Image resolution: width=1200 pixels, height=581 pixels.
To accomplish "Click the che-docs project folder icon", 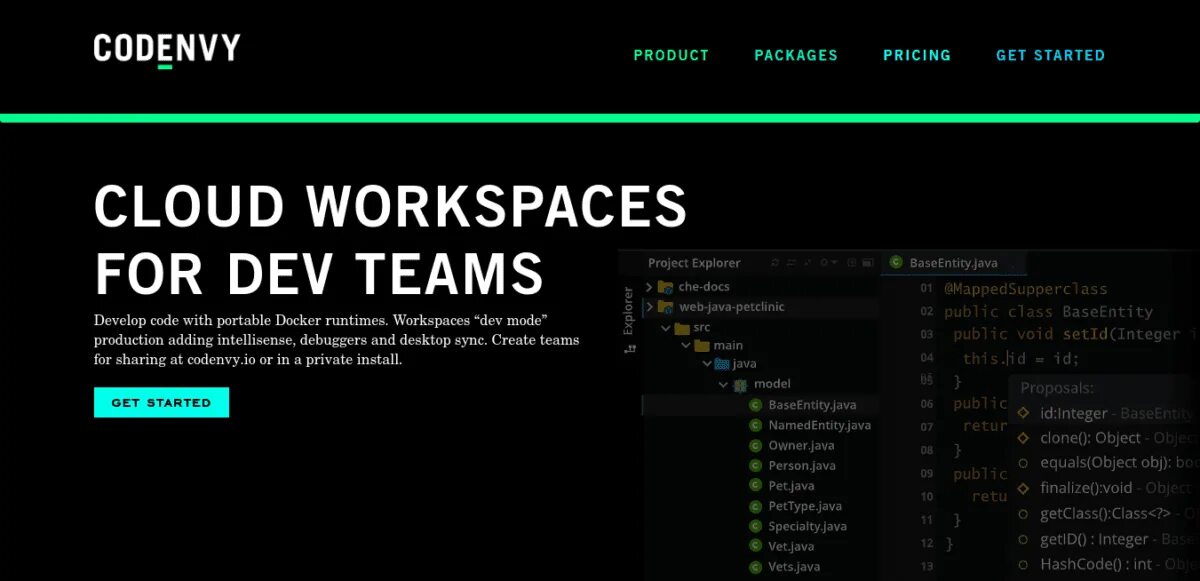I will pyautogui.click(x=666, y=287).
